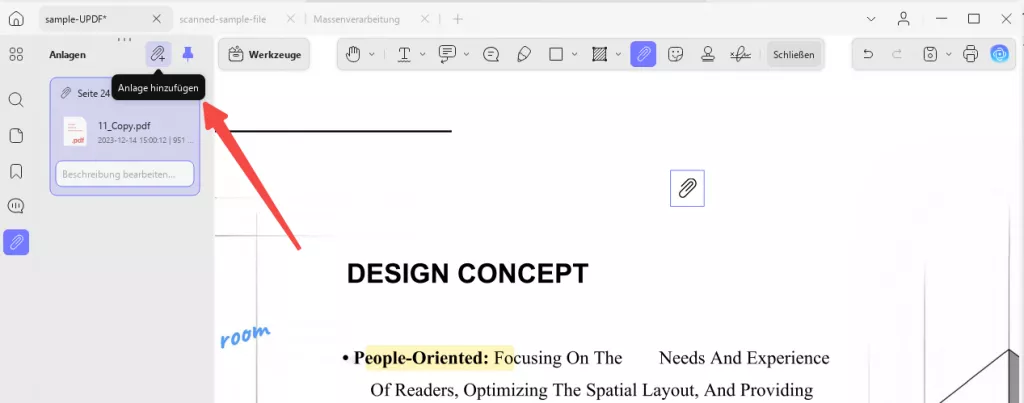Close the Massenverarbeitung tab

pyautogui.click(x=424, y=19)
